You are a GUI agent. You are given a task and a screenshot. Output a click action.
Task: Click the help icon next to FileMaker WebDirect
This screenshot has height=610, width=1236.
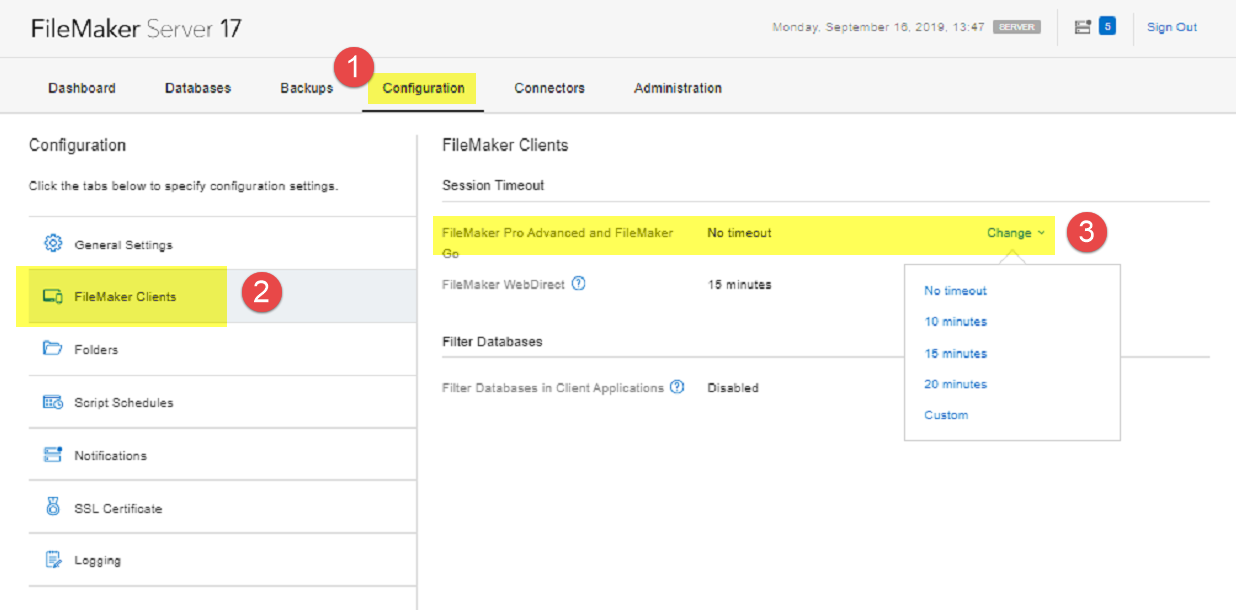(x=578, y=284)
